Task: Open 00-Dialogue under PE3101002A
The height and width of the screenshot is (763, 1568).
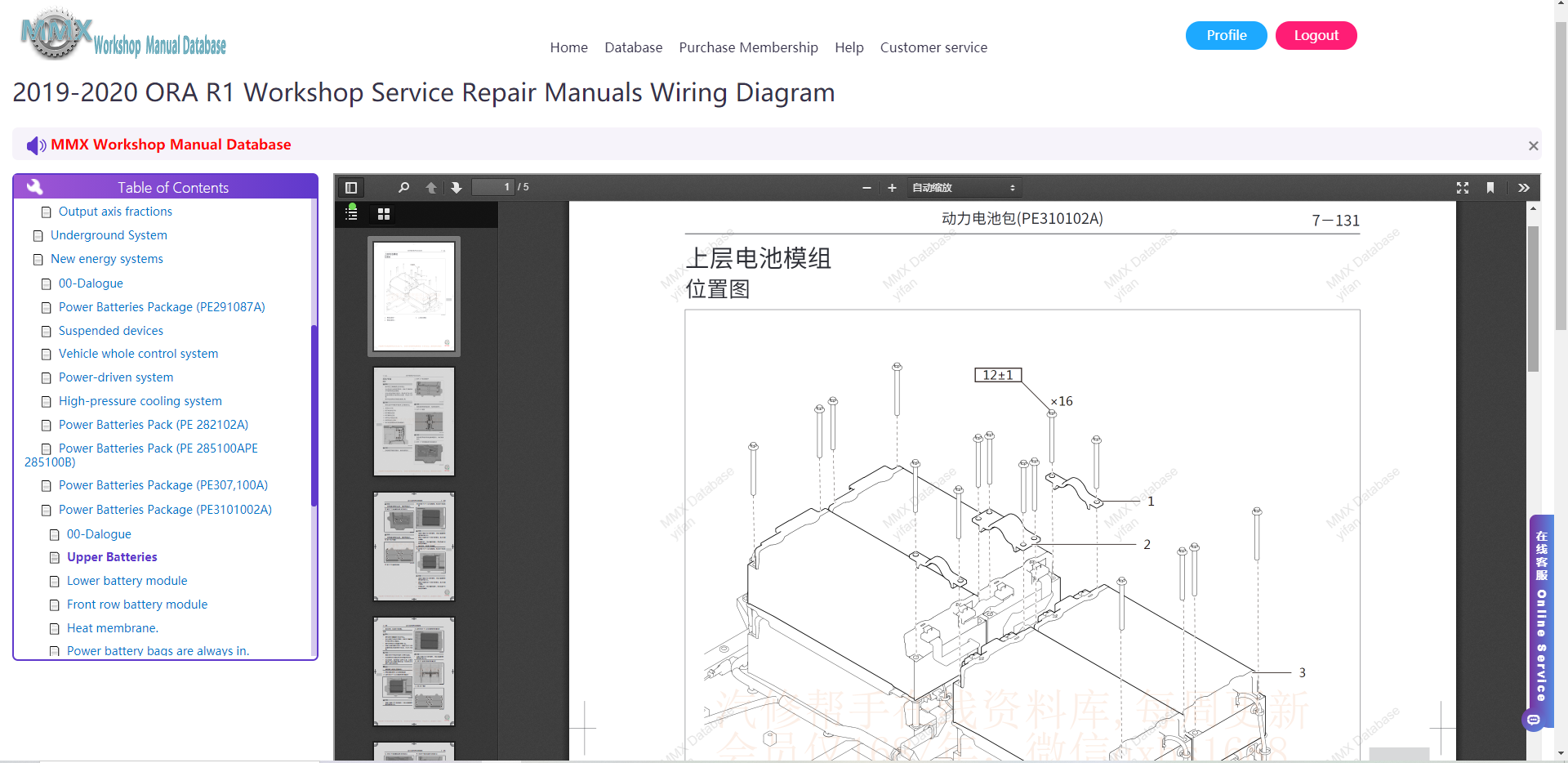Action: coord(99,534)
